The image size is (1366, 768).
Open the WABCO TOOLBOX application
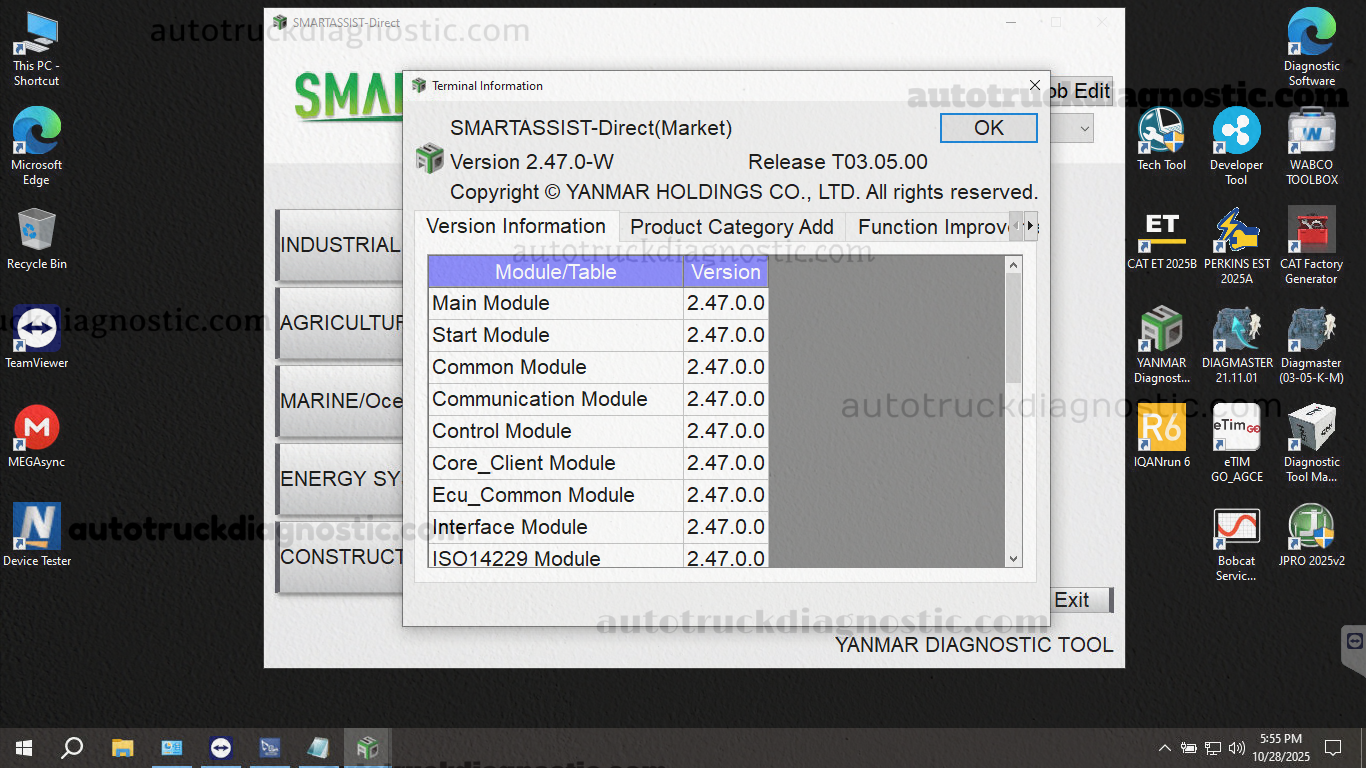[x=1311, y=130]
